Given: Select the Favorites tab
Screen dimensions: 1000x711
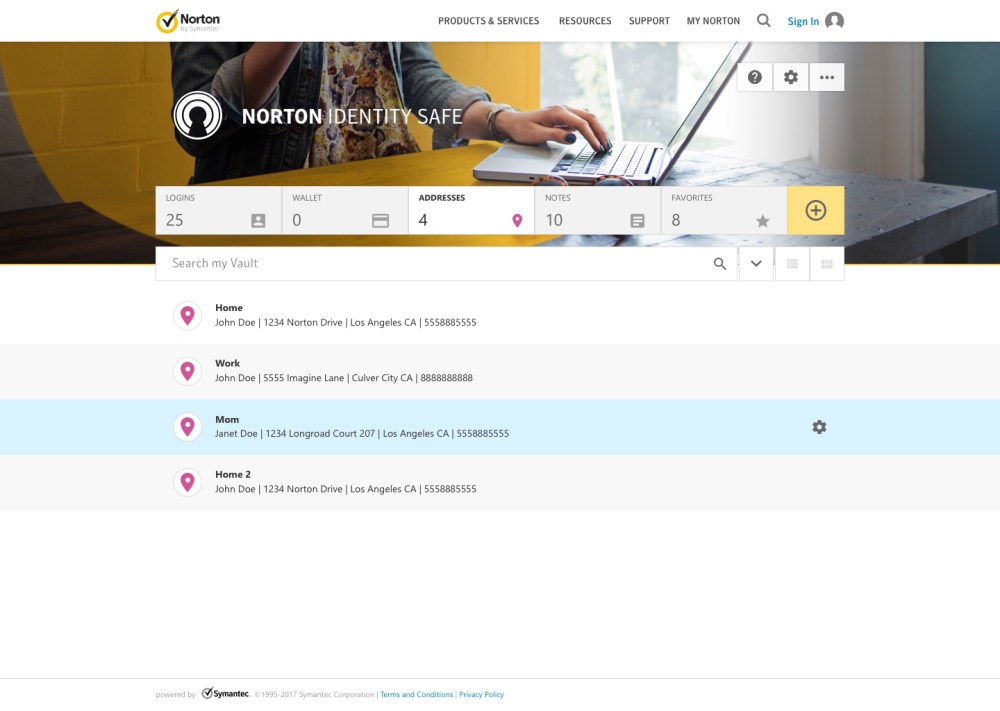Looking at the screenshot, I should tap(723, 210).
